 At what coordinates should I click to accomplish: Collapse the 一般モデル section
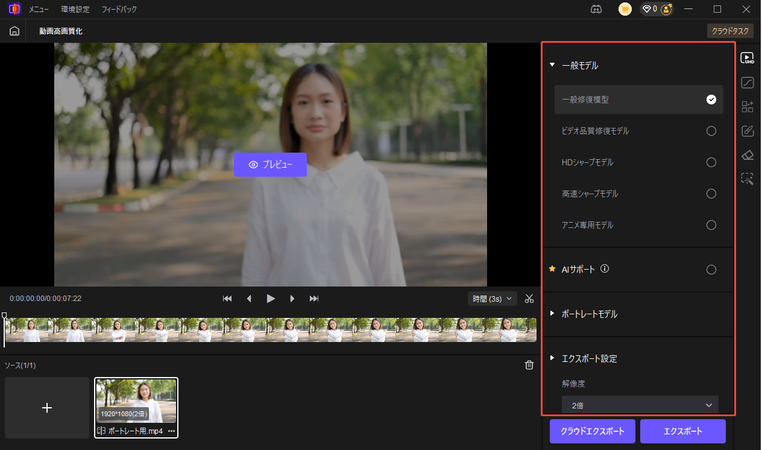click(552, 65)
